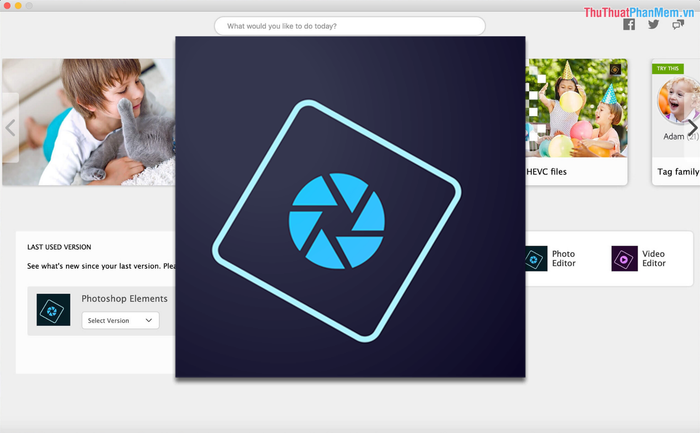Click the large Photoshop Elements splash logo
The height and width of the screenshot is (433, 700).
pyautogui.click(x=350, y=207)
